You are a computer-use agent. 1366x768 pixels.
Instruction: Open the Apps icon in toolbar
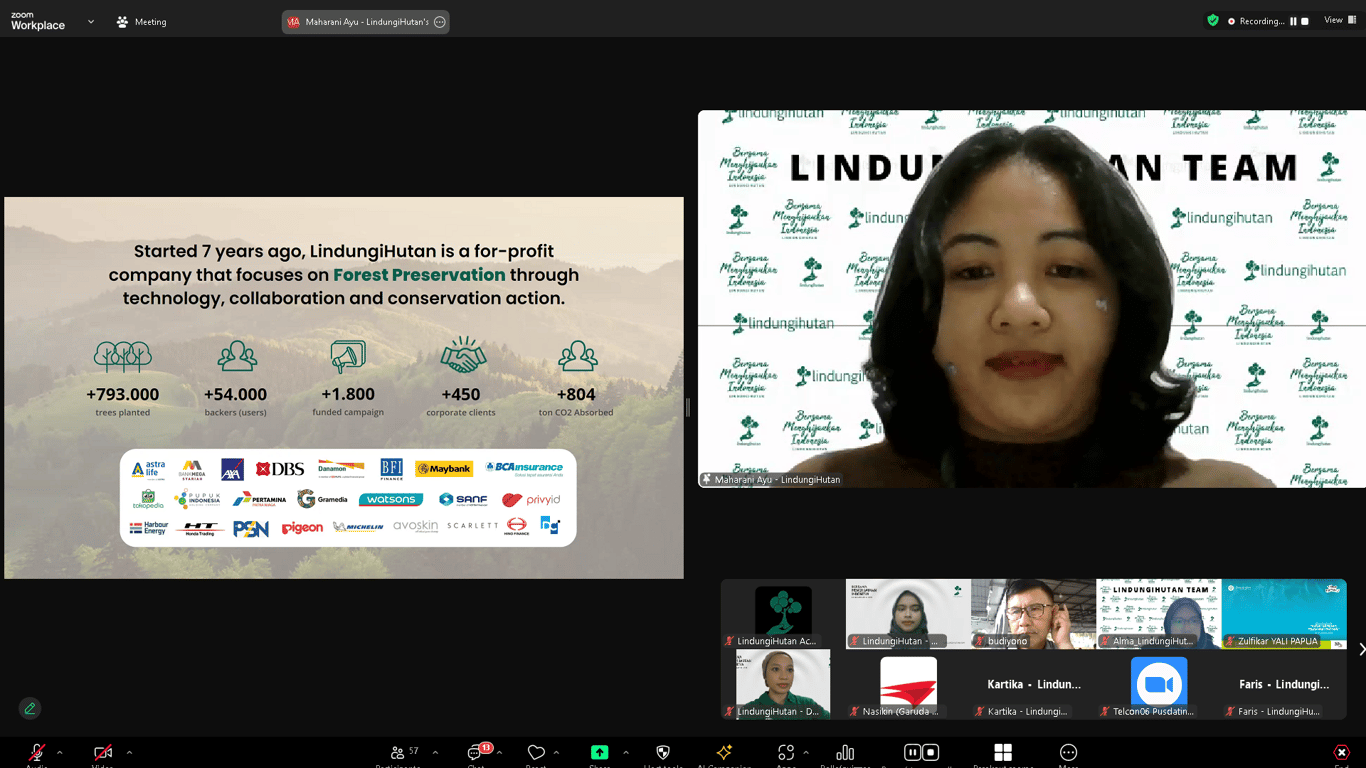point(786,753)
